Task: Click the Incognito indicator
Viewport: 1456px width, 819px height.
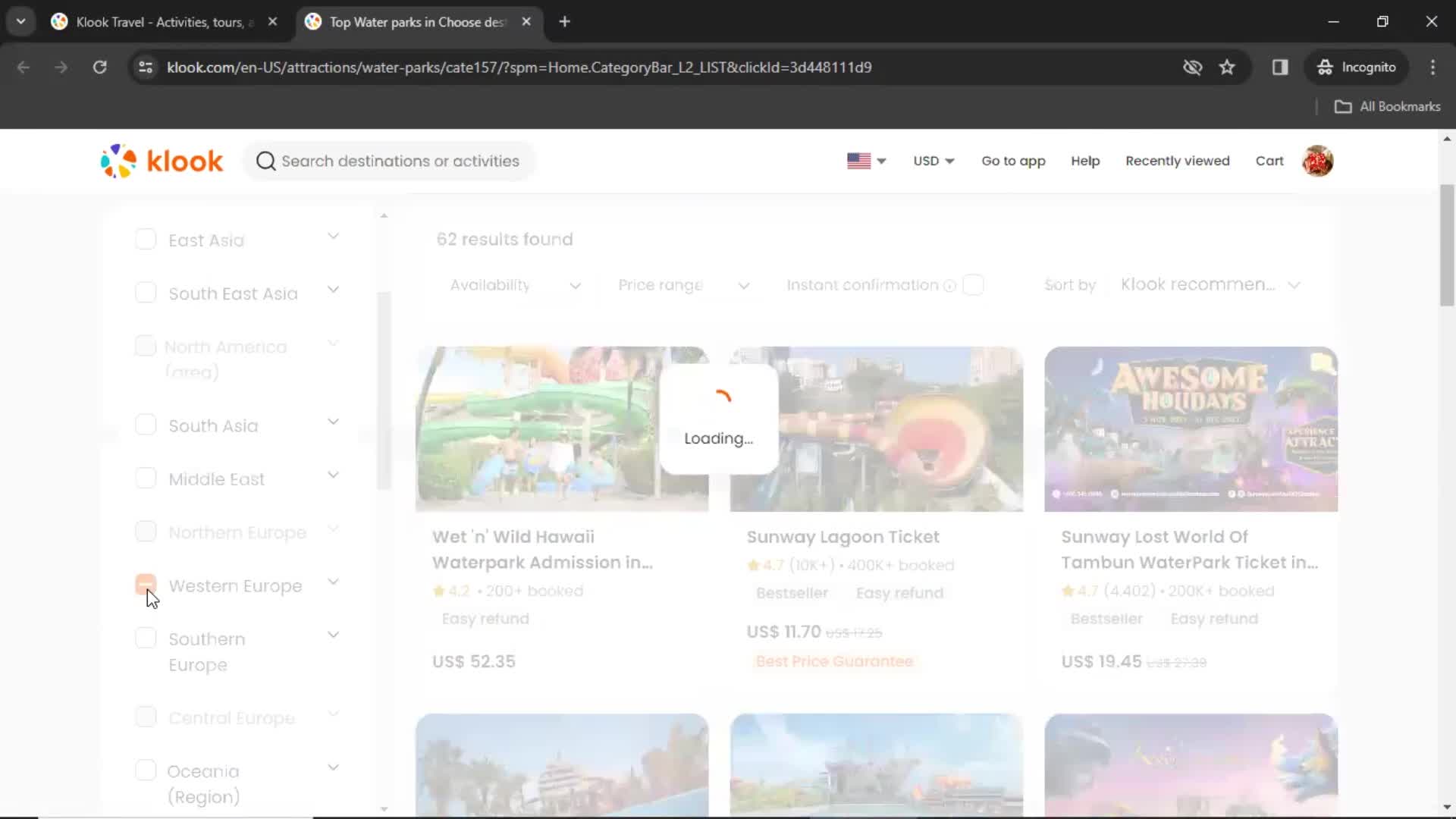Action: 1356,67
